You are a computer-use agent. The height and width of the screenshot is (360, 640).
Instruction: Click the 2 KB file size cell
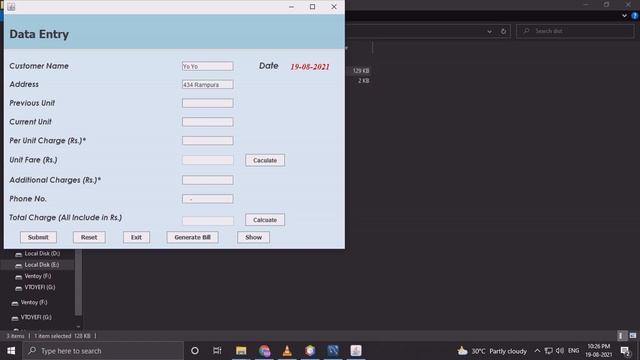coord(363,81)
